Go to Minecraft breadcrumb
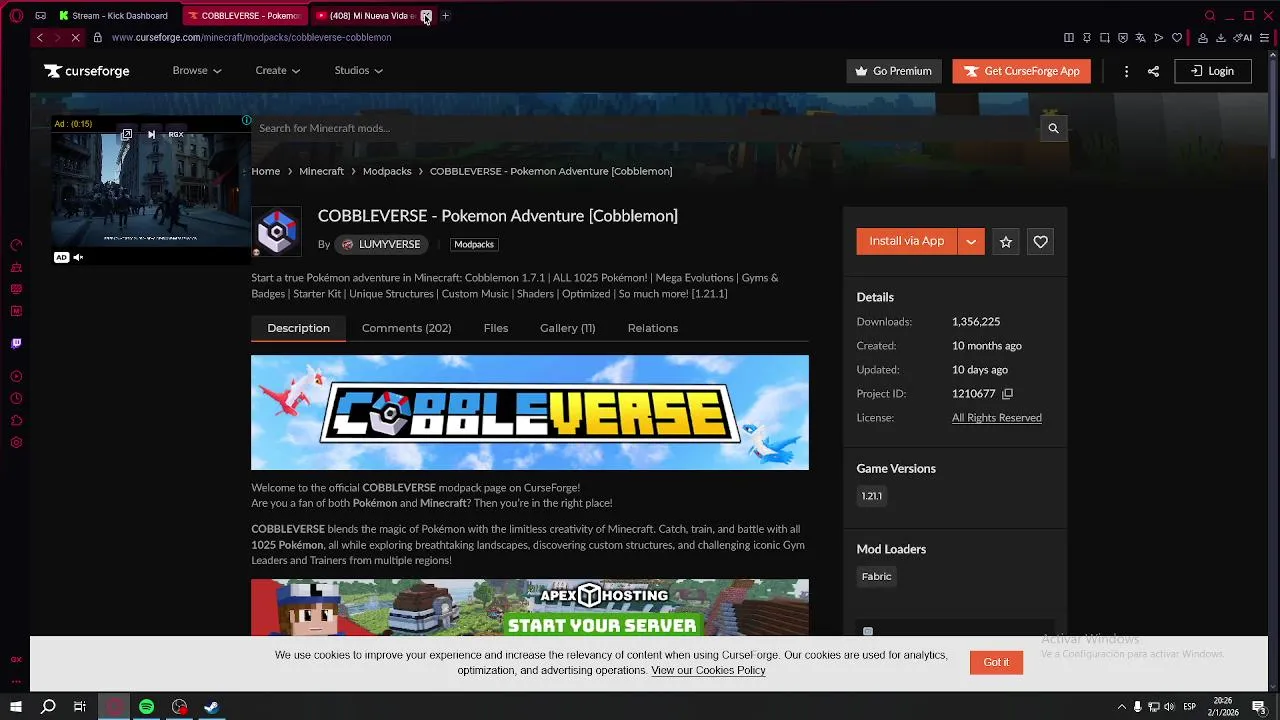The width and height of the screenshot is (1280, 720). pyautogui.click(x=322, y=171)
